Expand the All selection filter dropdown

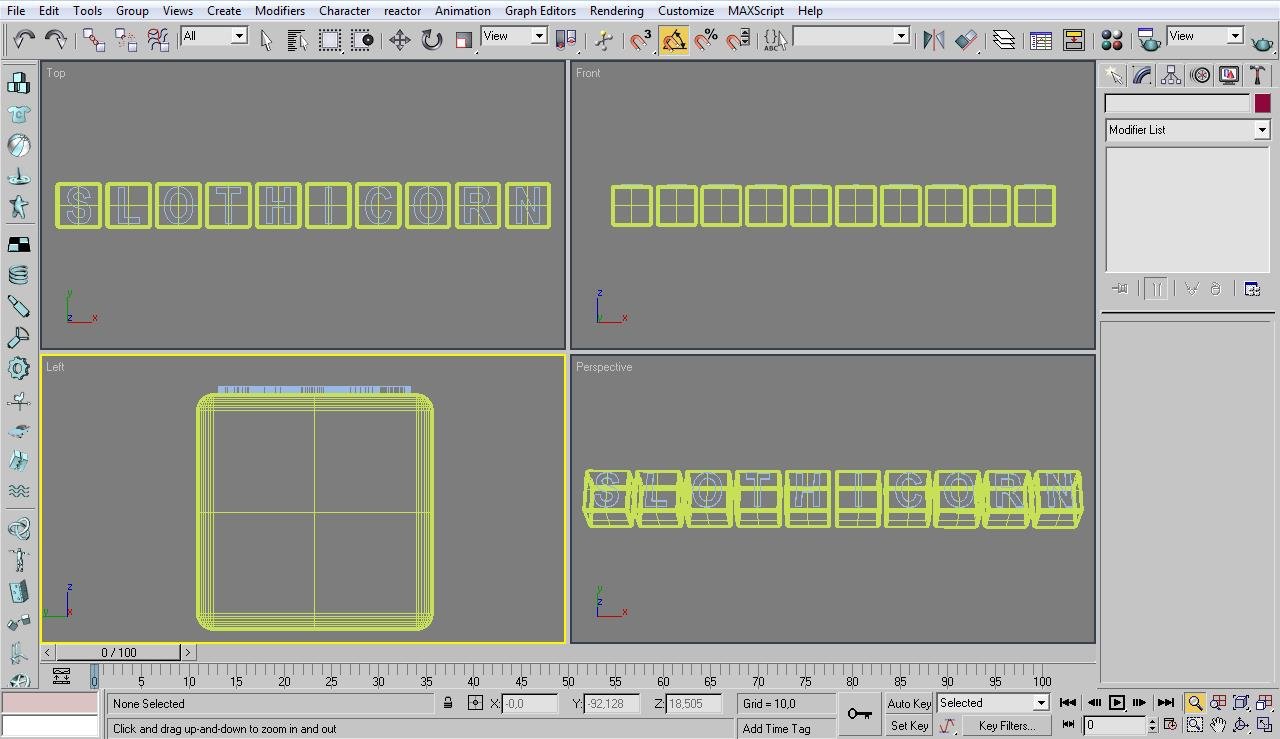239,36
